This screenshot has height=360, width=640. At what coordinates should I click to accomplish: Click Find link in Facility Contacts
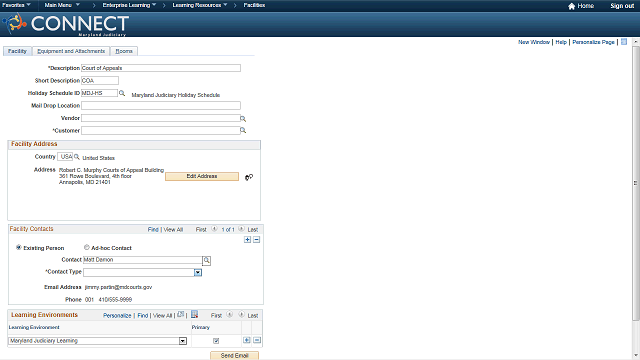tap(153, 229)
